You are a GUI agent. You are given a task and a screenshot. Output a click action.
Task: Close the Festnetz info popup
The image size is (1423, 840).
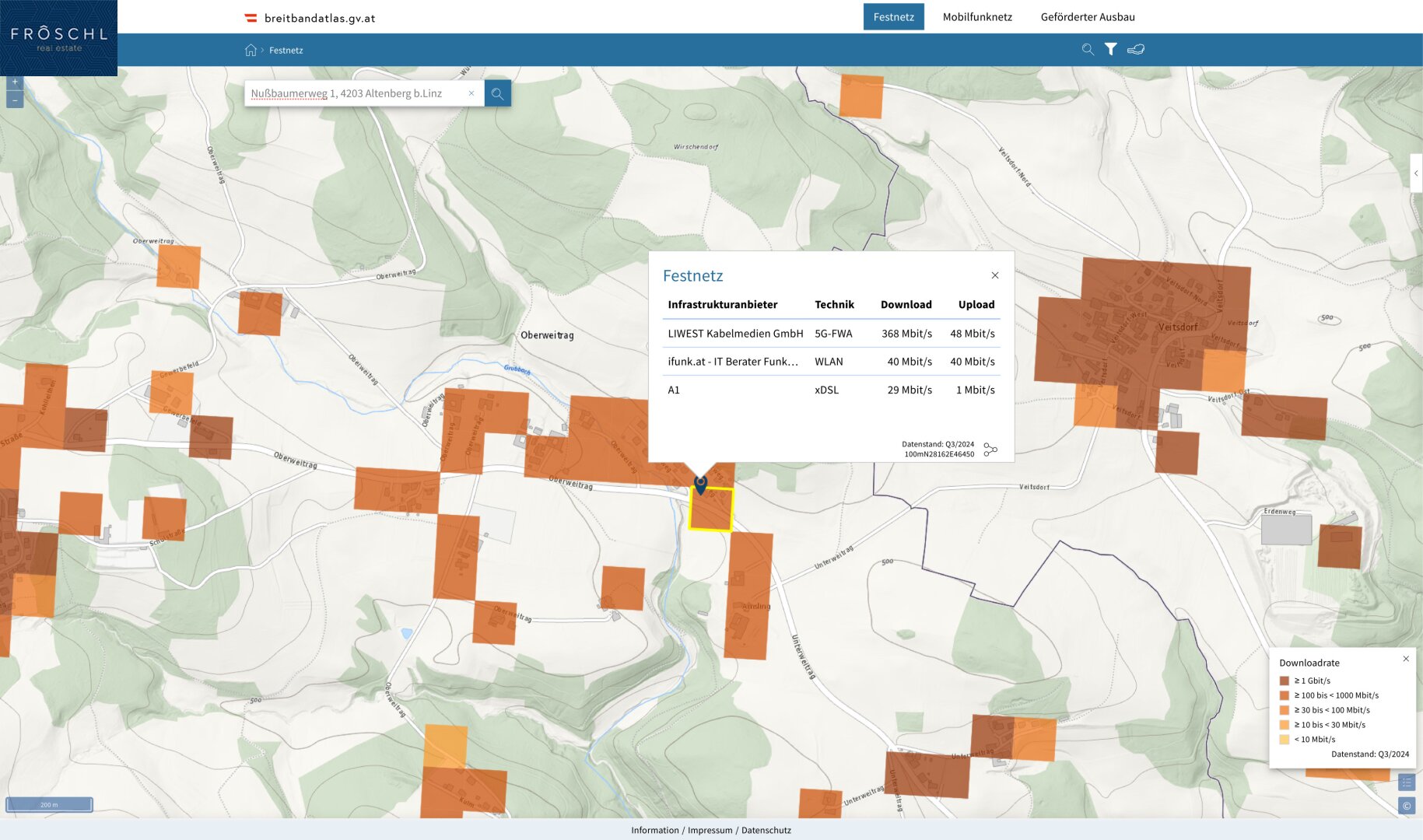coord(994,275)
